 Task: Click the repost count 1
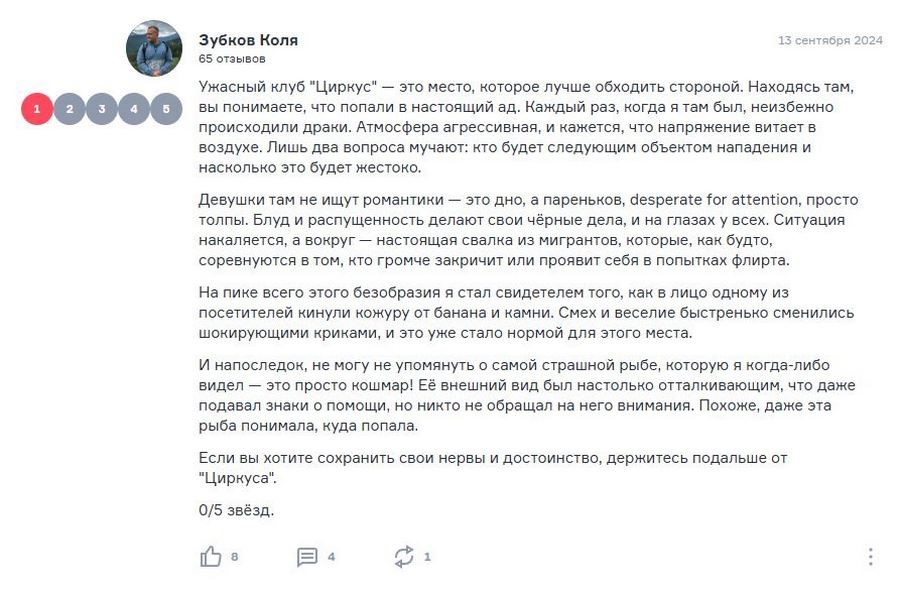pyautogui.click(x=427, y=557)
